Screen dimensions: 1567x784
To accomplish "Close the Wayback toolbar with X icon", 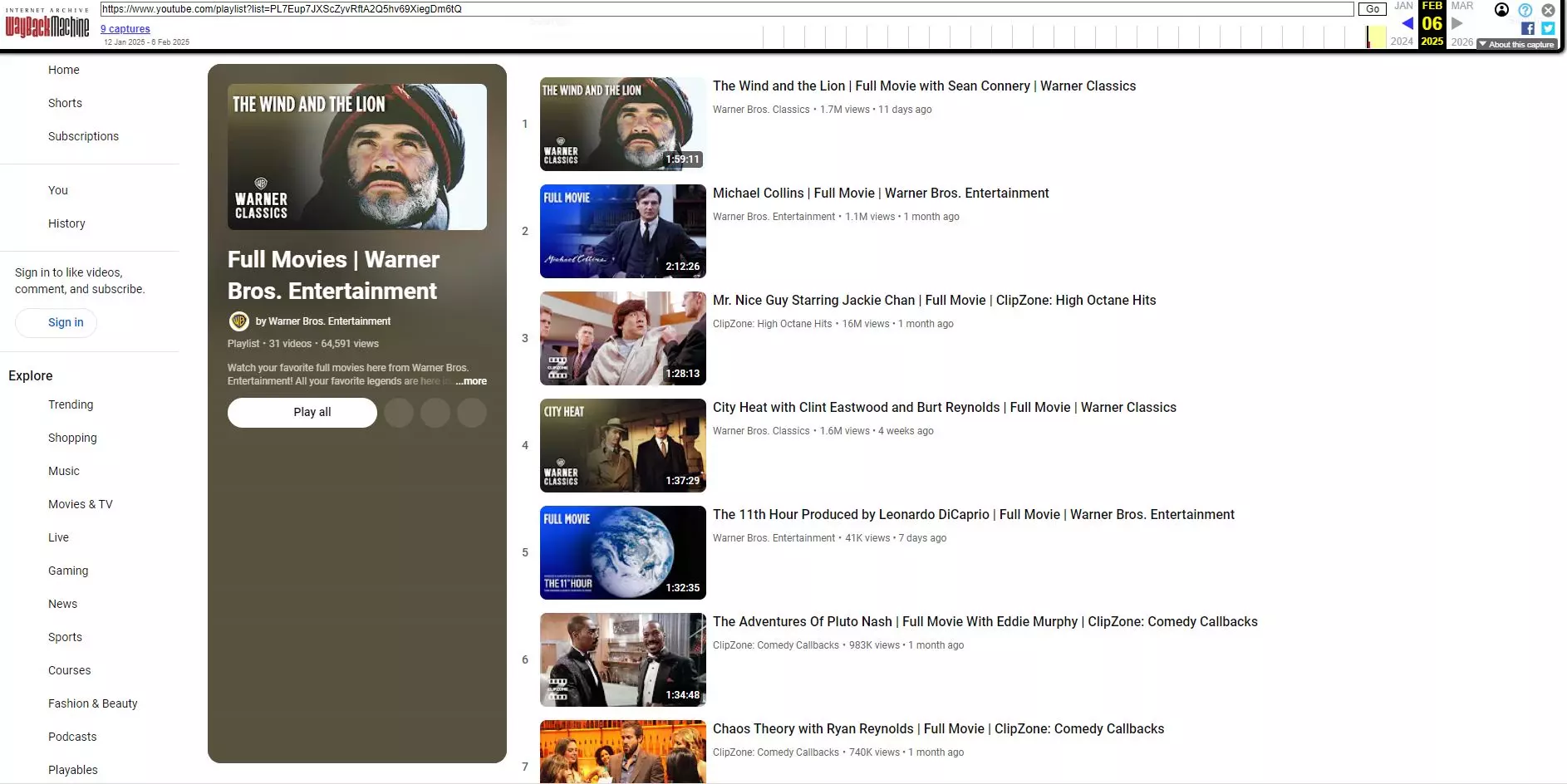I will point(1549,10).
